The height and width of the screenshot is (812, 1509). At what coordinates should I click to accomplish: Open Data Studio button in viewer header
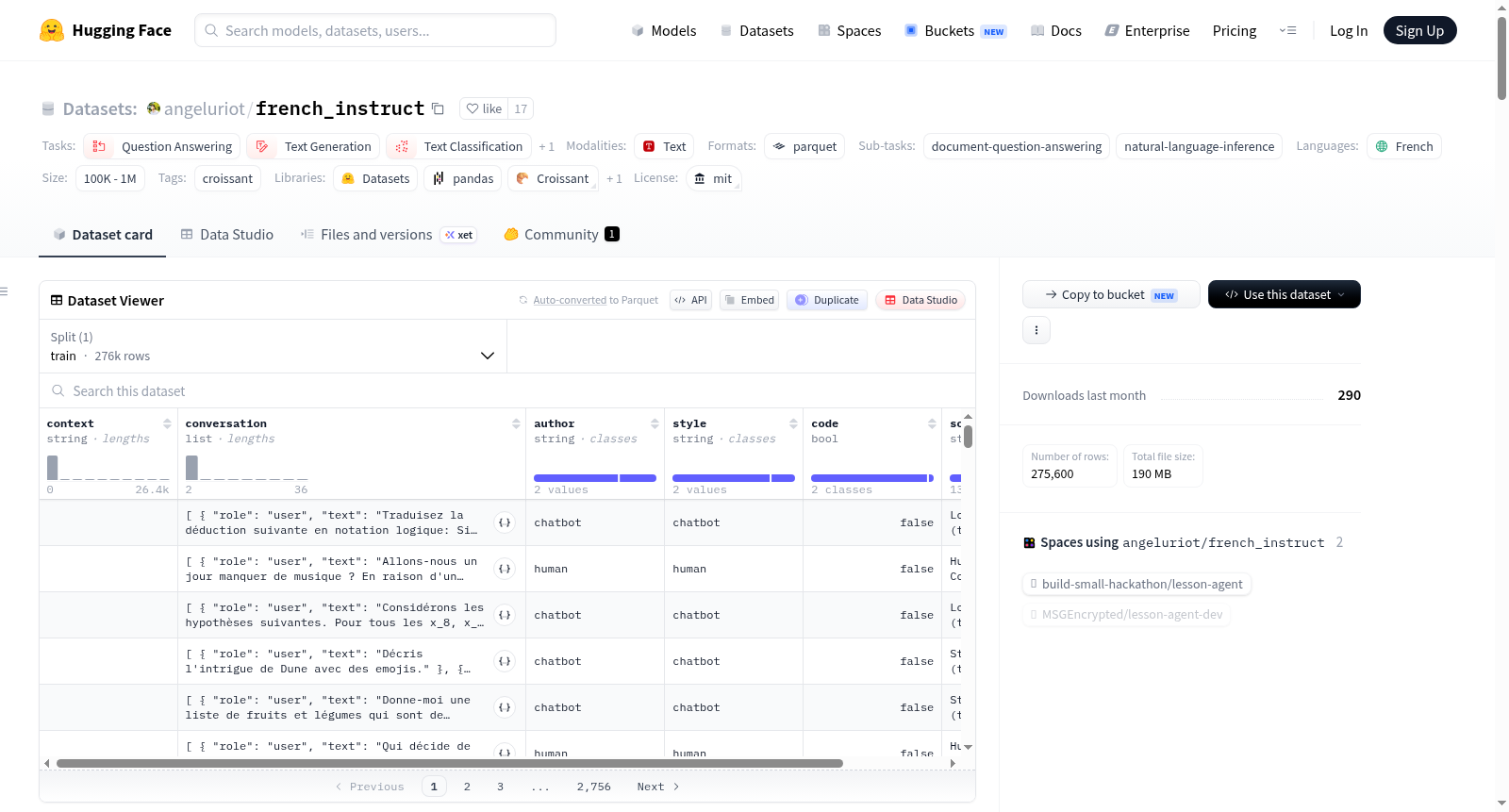(920, 300)
